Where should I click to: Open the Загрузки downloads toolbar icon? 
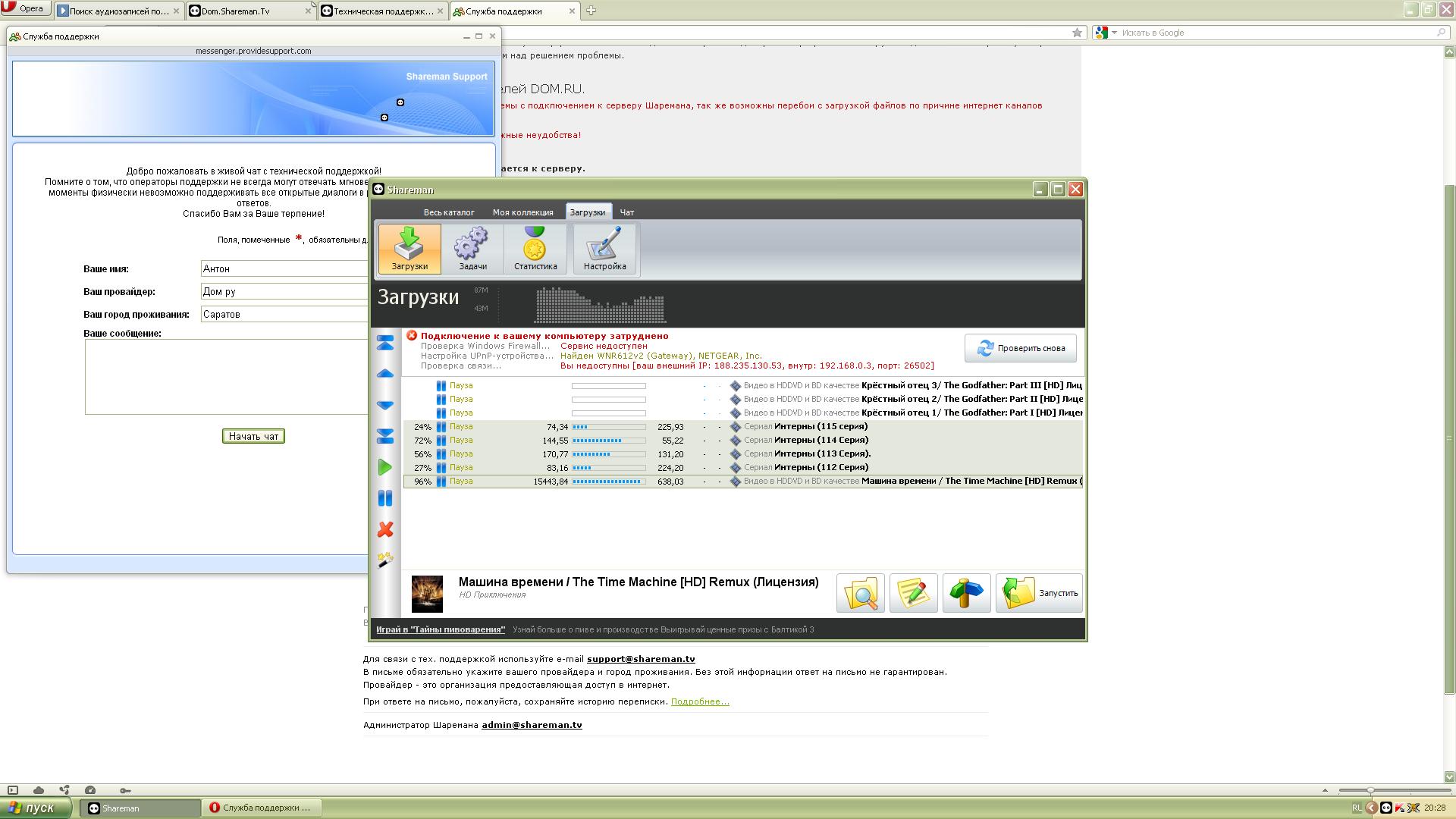[x=409, y=248]
